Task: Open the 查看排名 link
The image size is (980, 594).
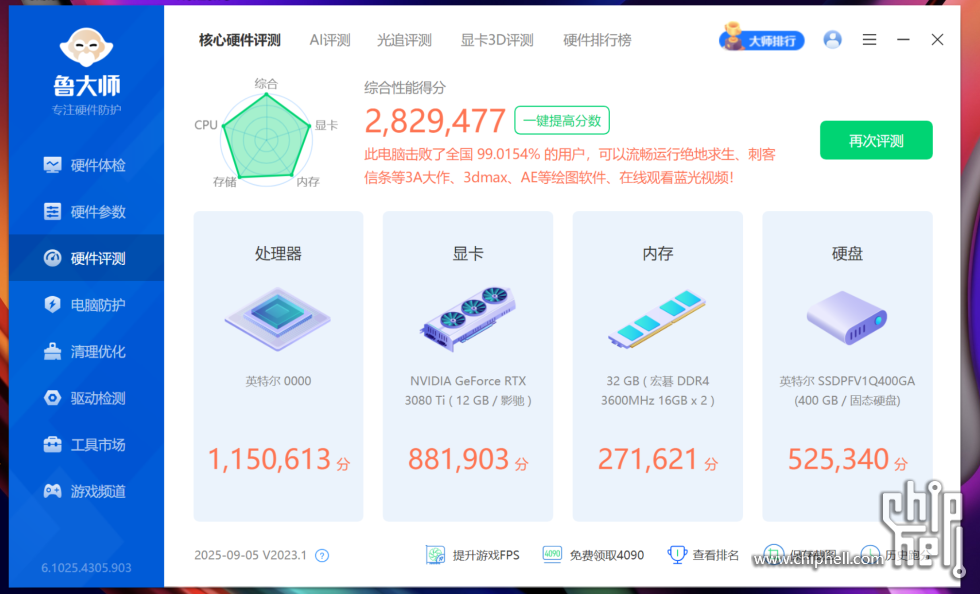Action: coord(716,555)
